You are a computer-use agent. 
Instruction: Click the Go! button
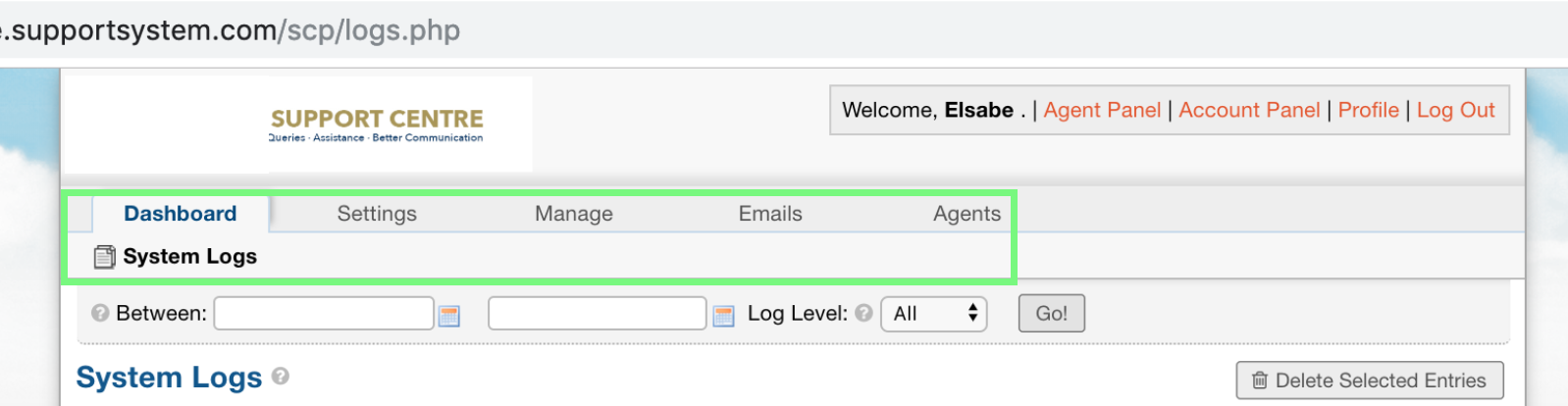(x=1052, y=314)
